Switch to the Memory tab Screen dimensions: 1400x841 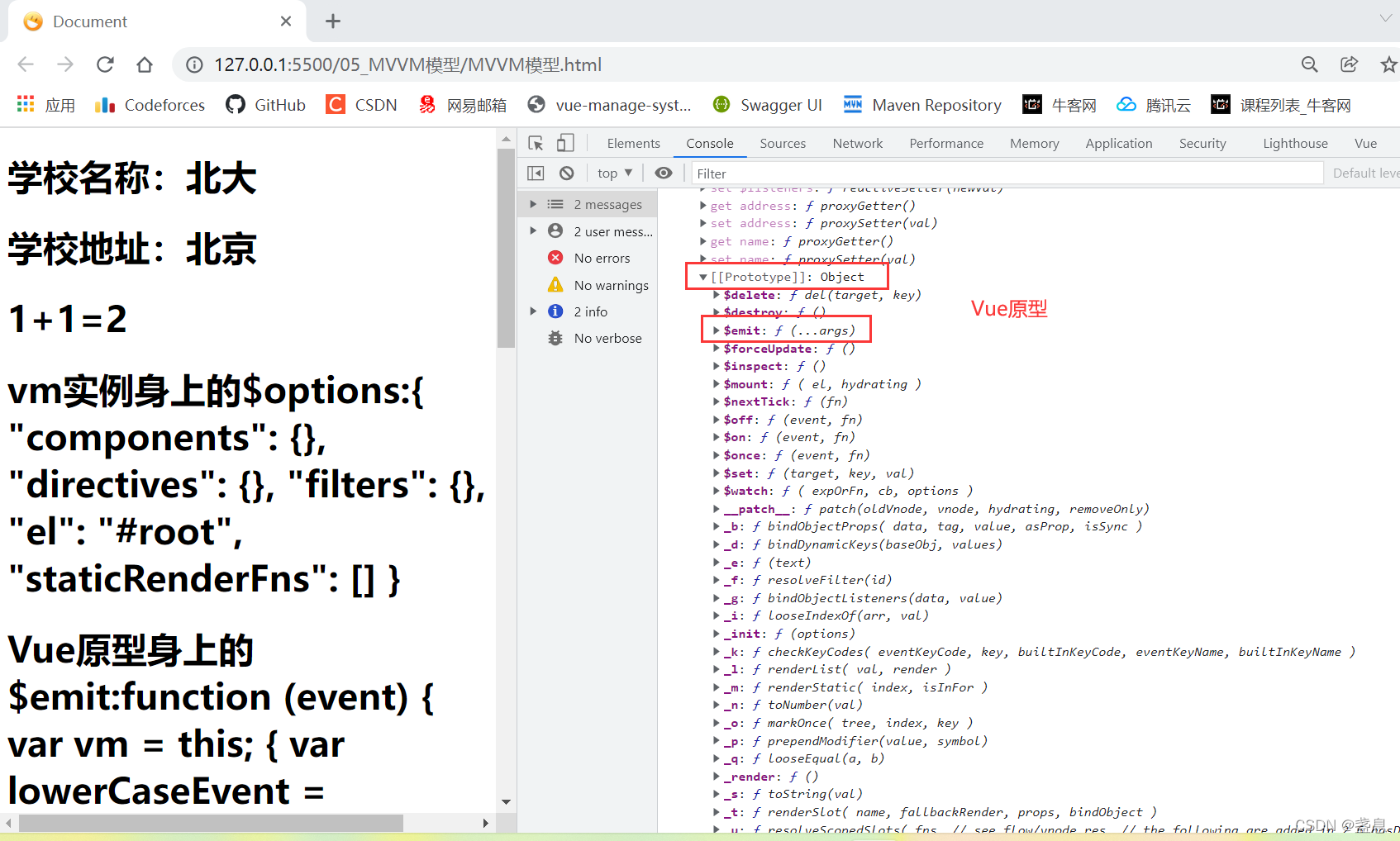pyautogui.click(x=1035, y=143)
